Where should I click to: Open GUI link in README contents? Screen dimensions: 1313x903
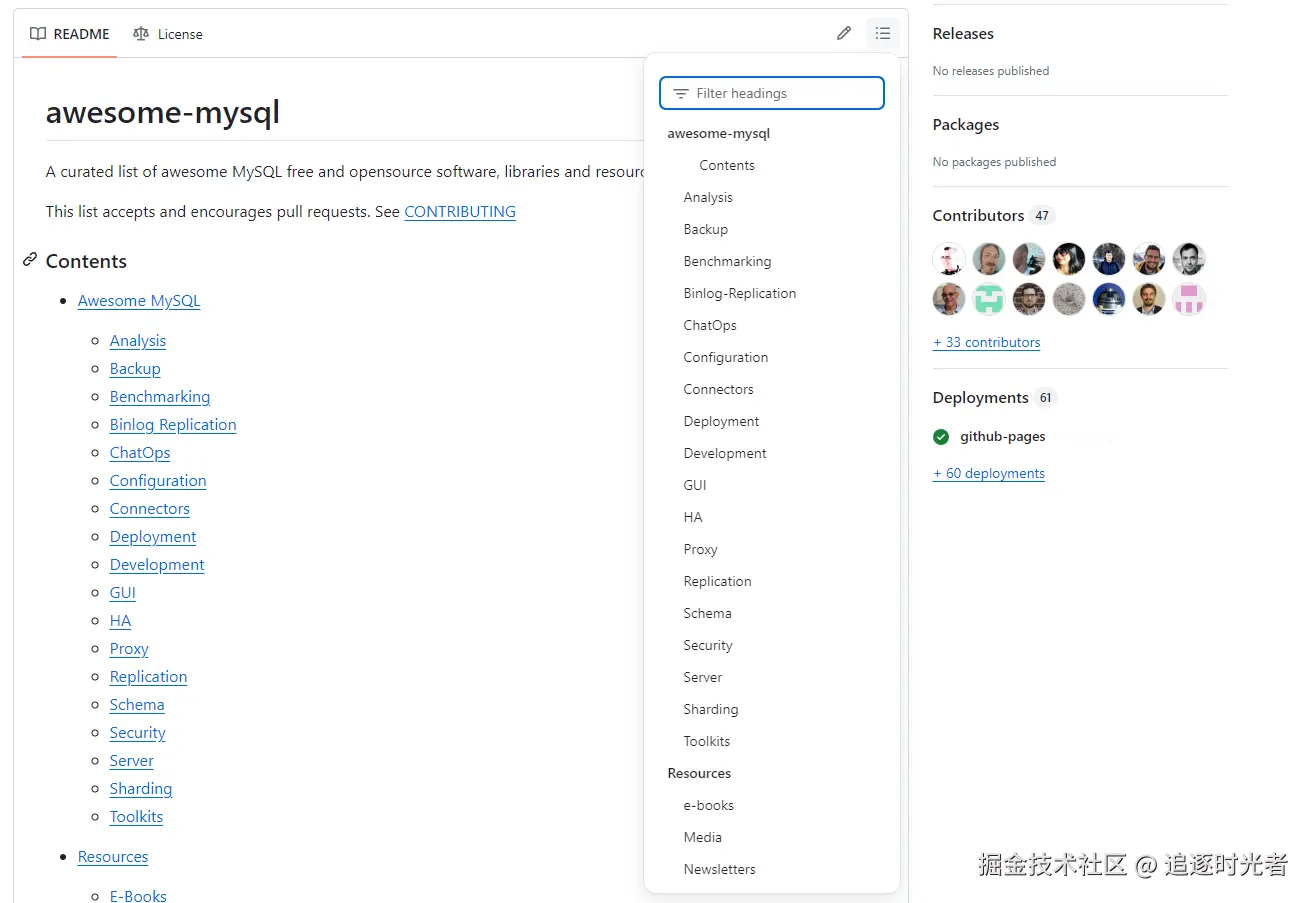coord(123,593)
